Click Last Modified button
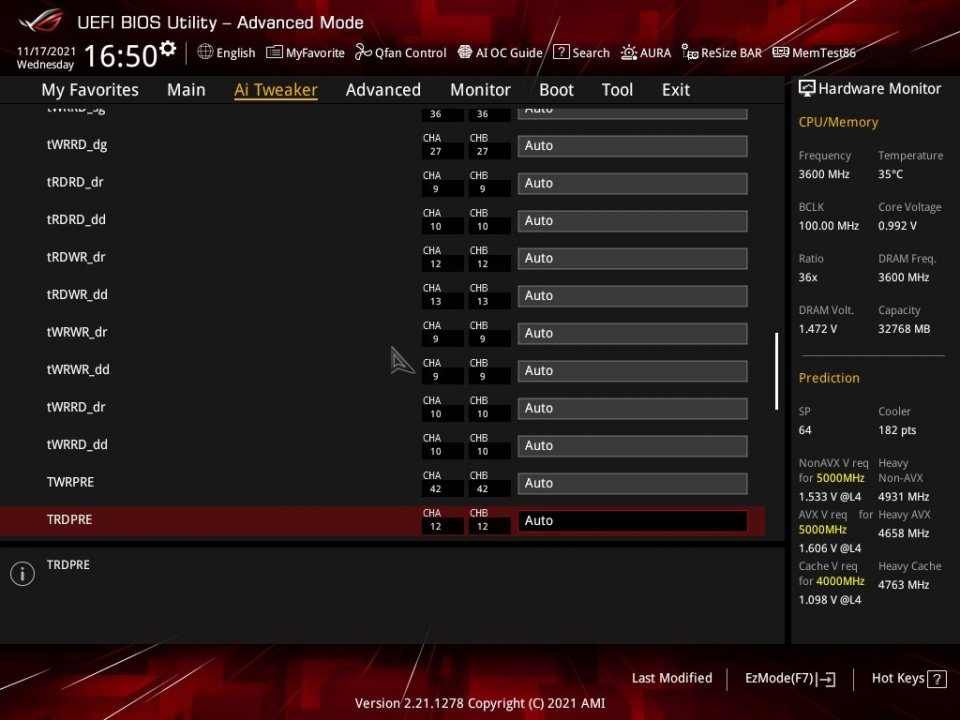 (x=672, y=678)
